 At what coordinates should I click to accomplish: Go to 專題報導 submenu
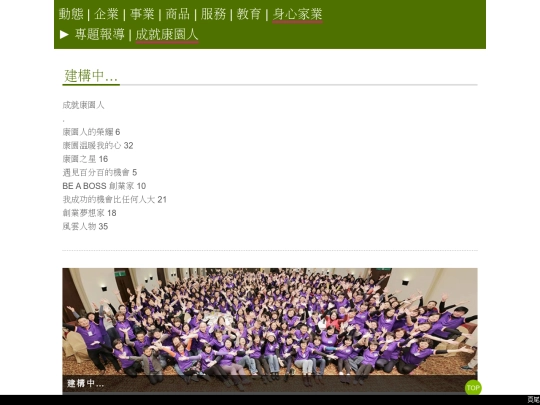coord(100,34)
